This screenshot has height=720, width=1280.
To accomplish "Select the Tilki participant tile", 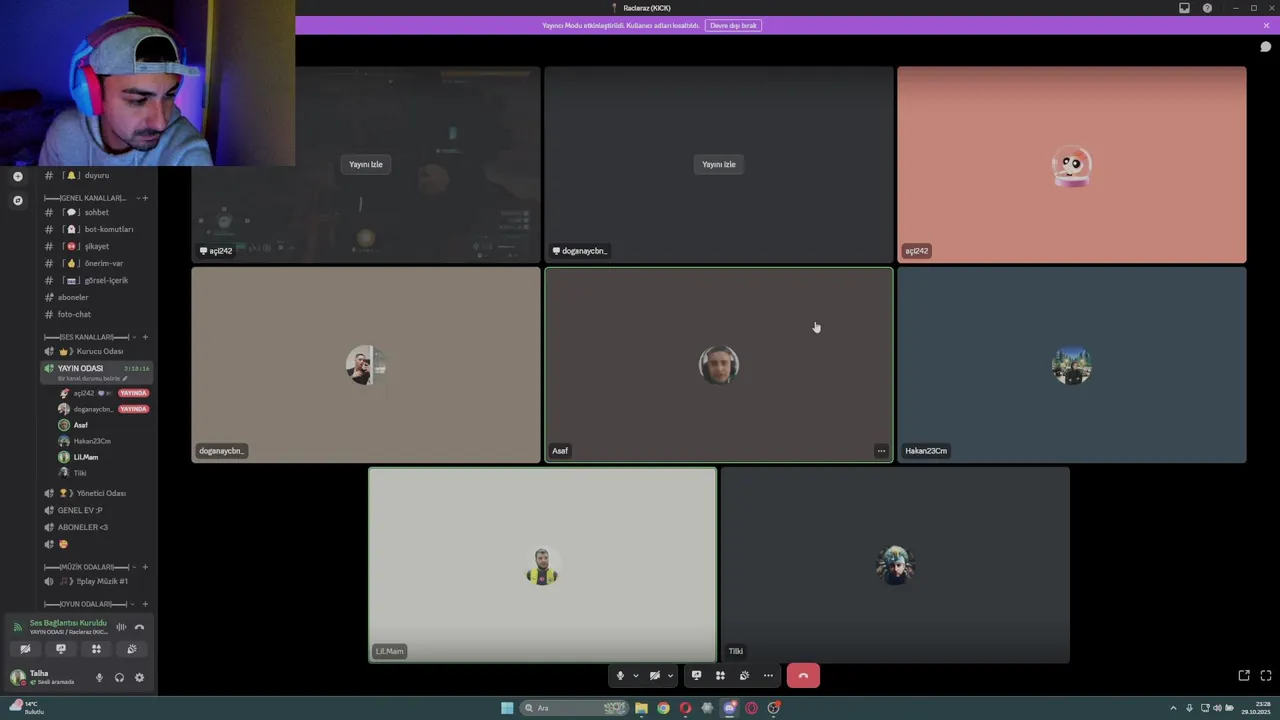I will pos(895,565).
